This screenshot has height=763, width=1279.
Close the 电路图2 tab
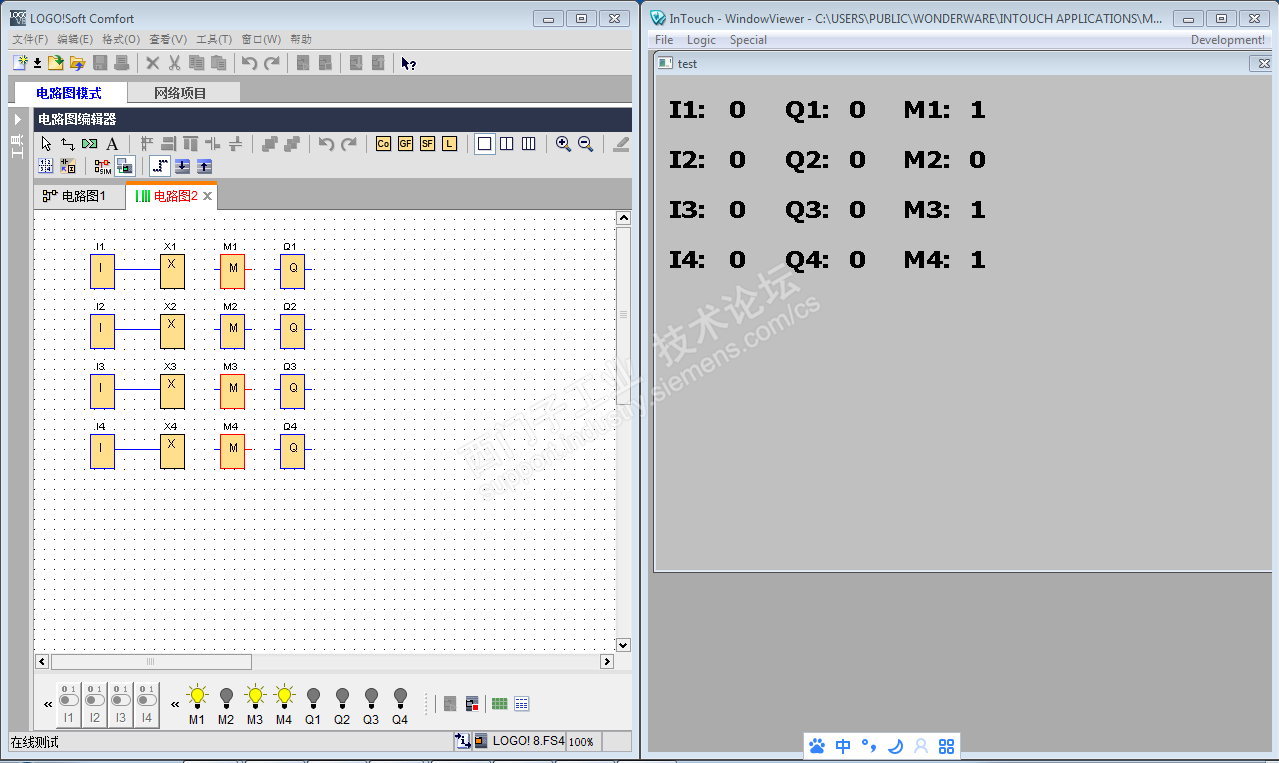[207, 196]
